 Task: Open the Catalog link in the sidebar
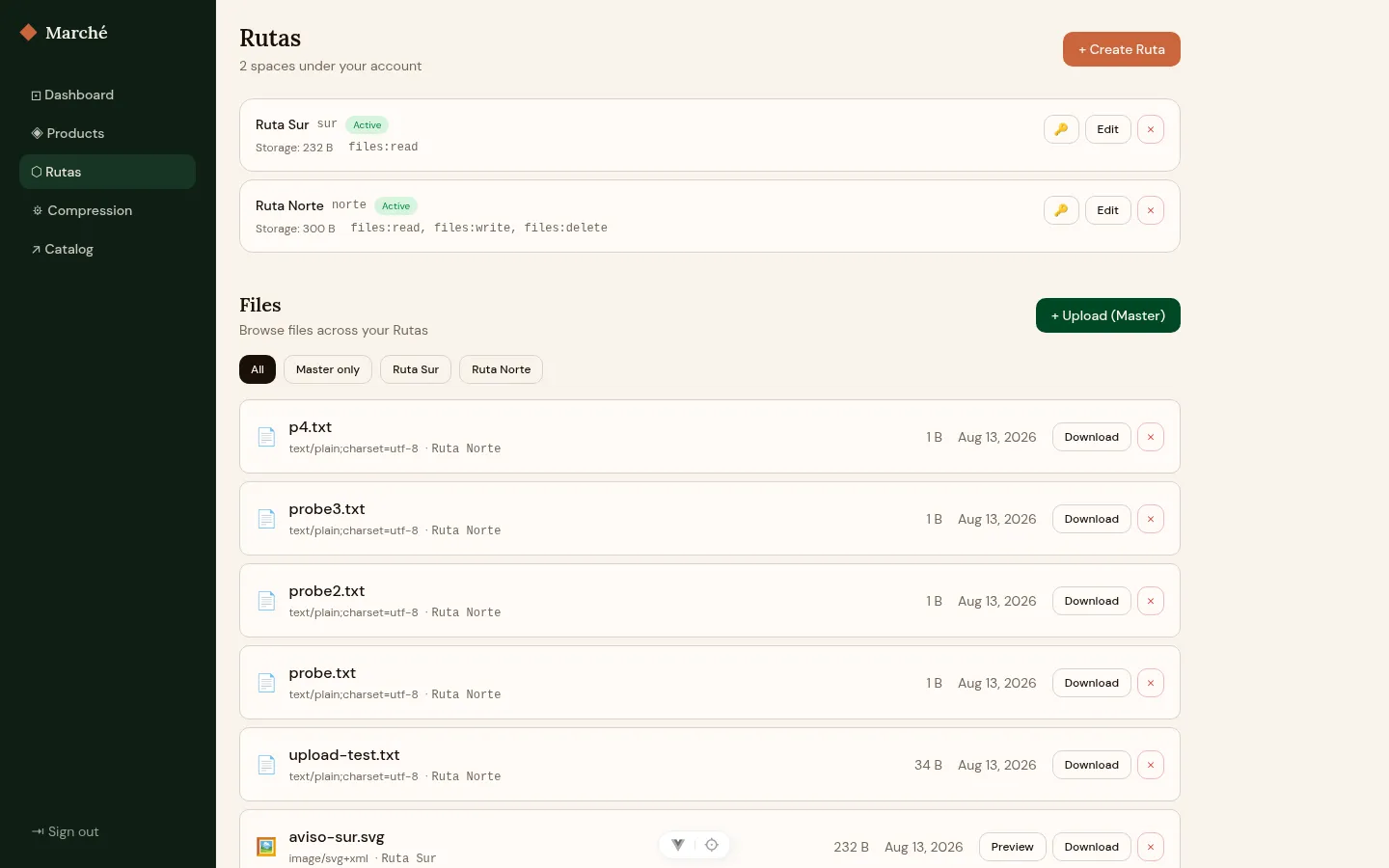click(x=107, y=249)
